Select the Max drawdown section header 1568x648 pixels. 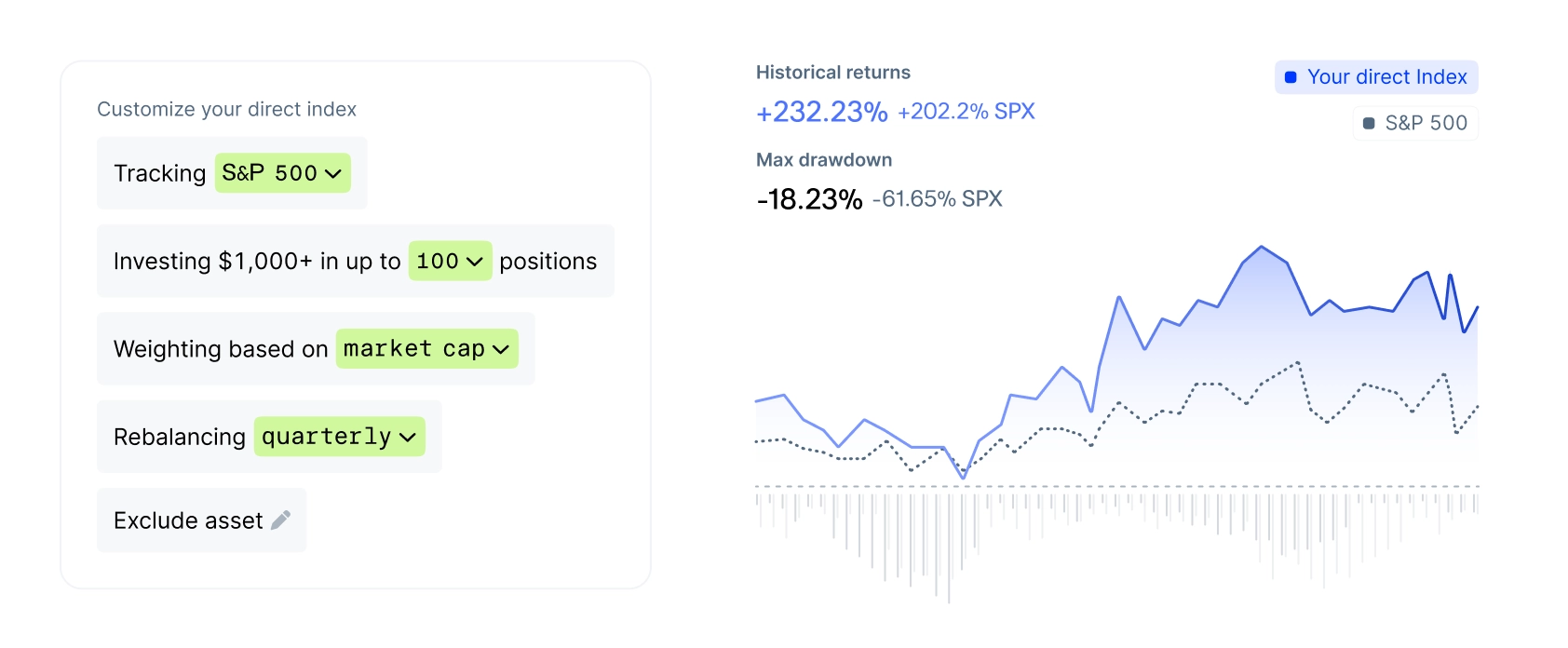[x=823, y=159]
